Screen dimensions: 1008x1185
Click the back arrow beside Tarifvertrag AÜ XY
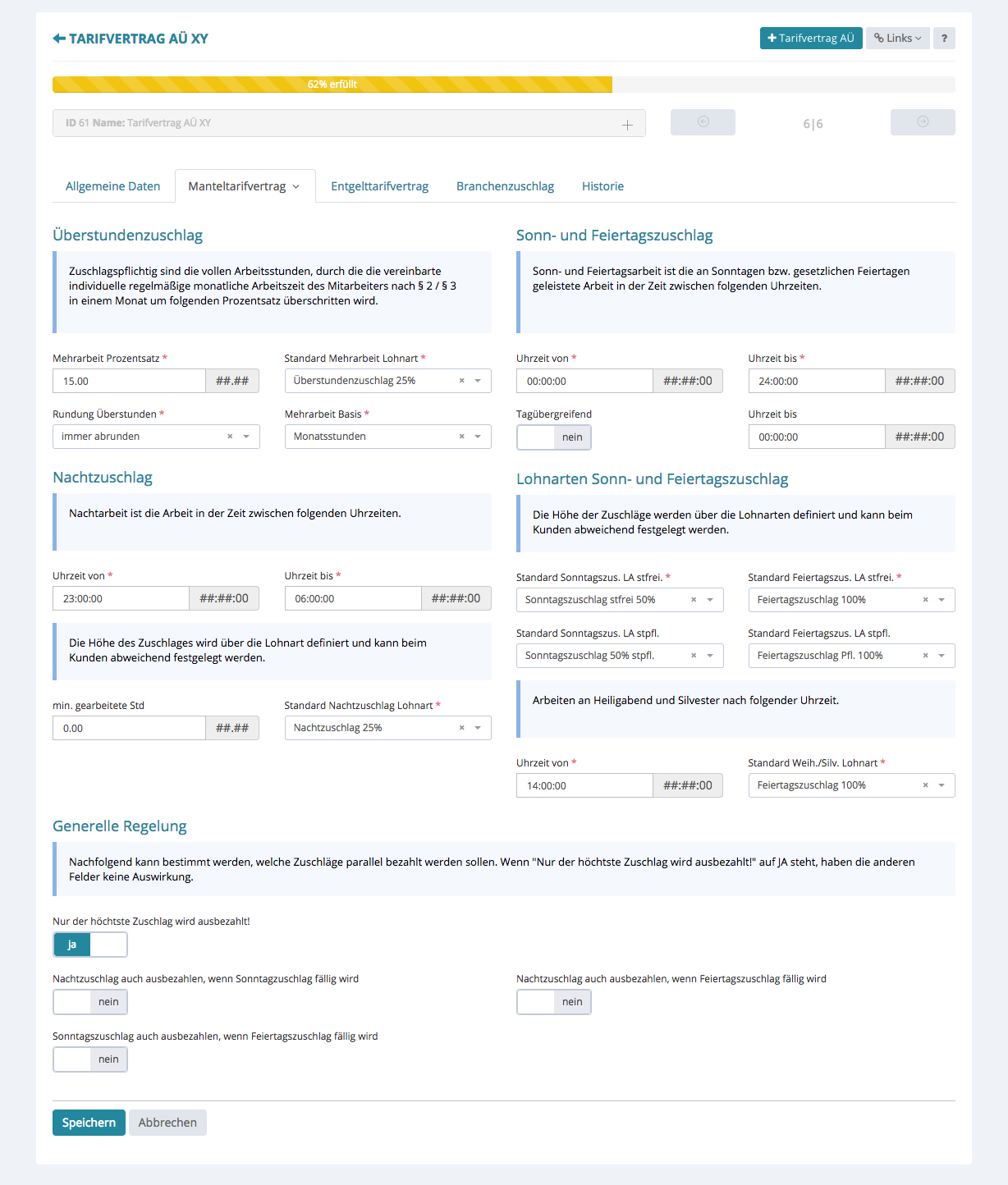[x=59, y=39]
